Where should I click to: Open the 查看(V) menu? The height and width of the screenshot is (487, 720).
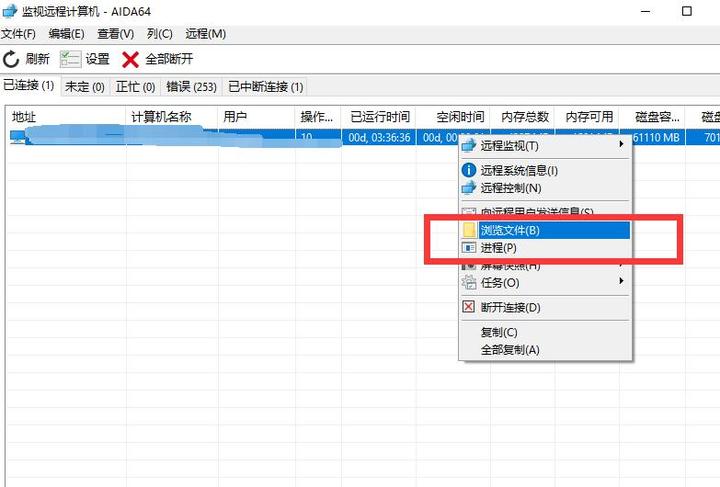116,34
